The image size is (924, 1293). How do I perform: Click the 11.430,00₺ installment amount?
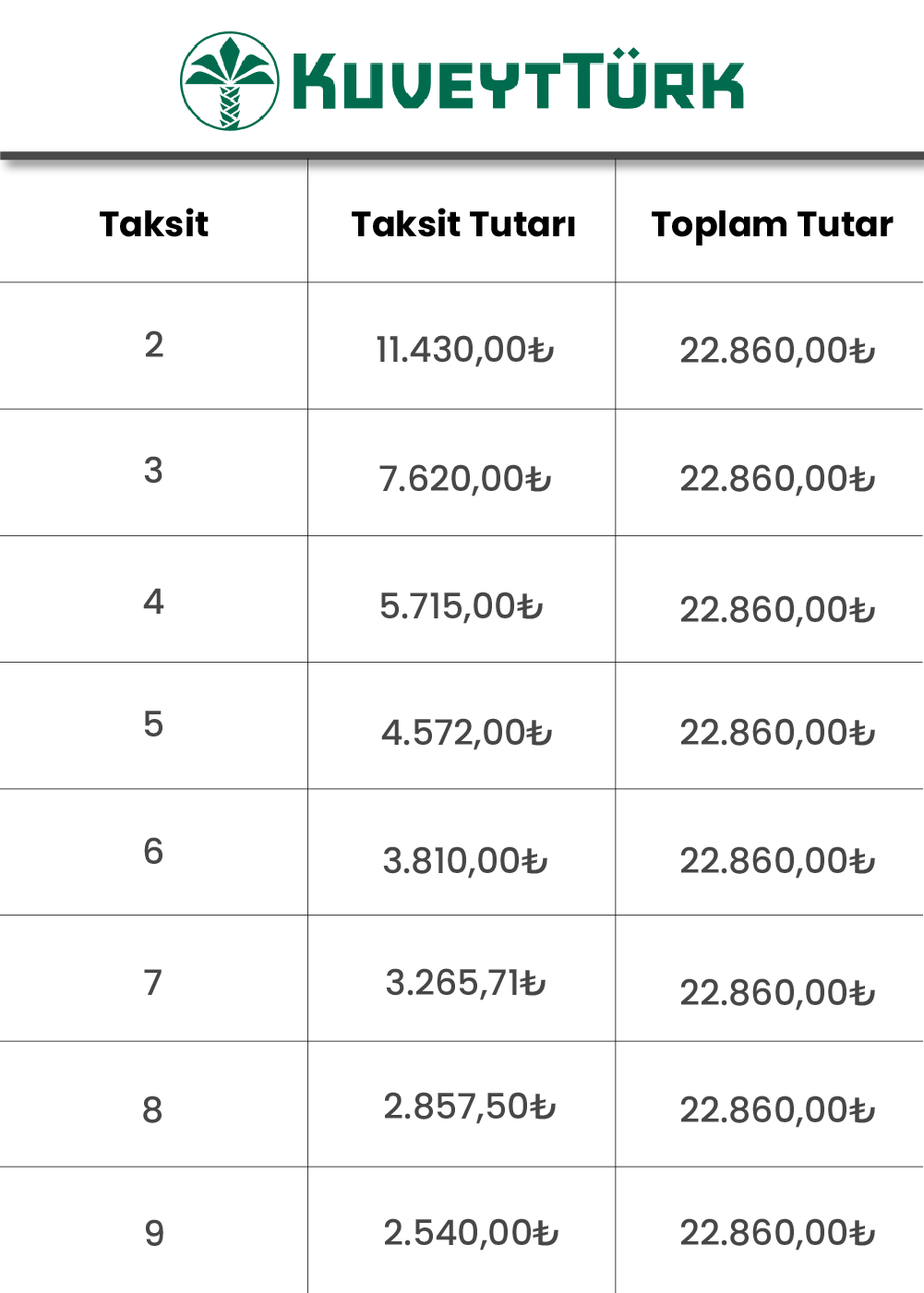tap(465, 350)
